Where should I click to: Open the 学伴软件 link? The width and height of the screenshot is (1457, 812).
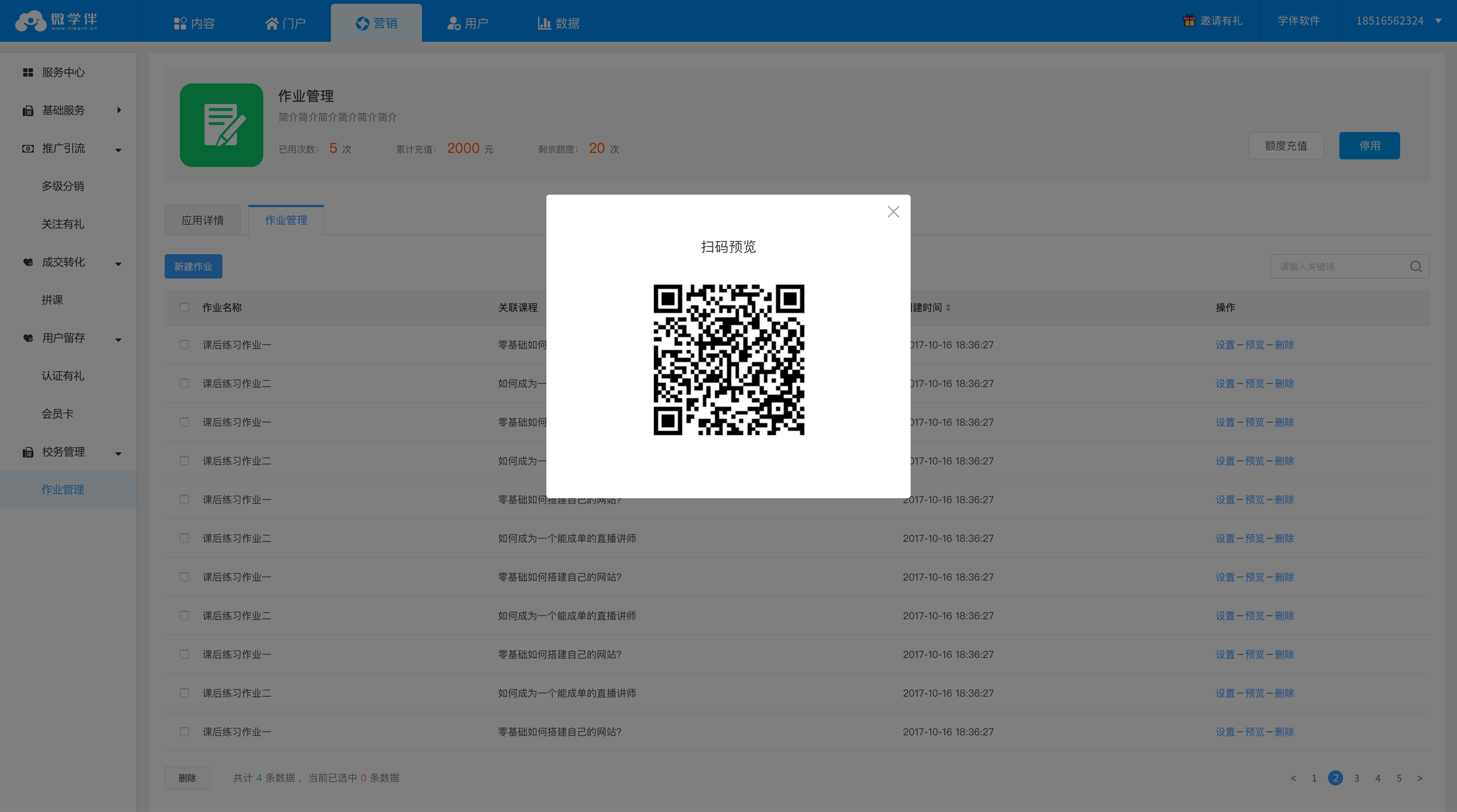click(x=1298, y=20)
